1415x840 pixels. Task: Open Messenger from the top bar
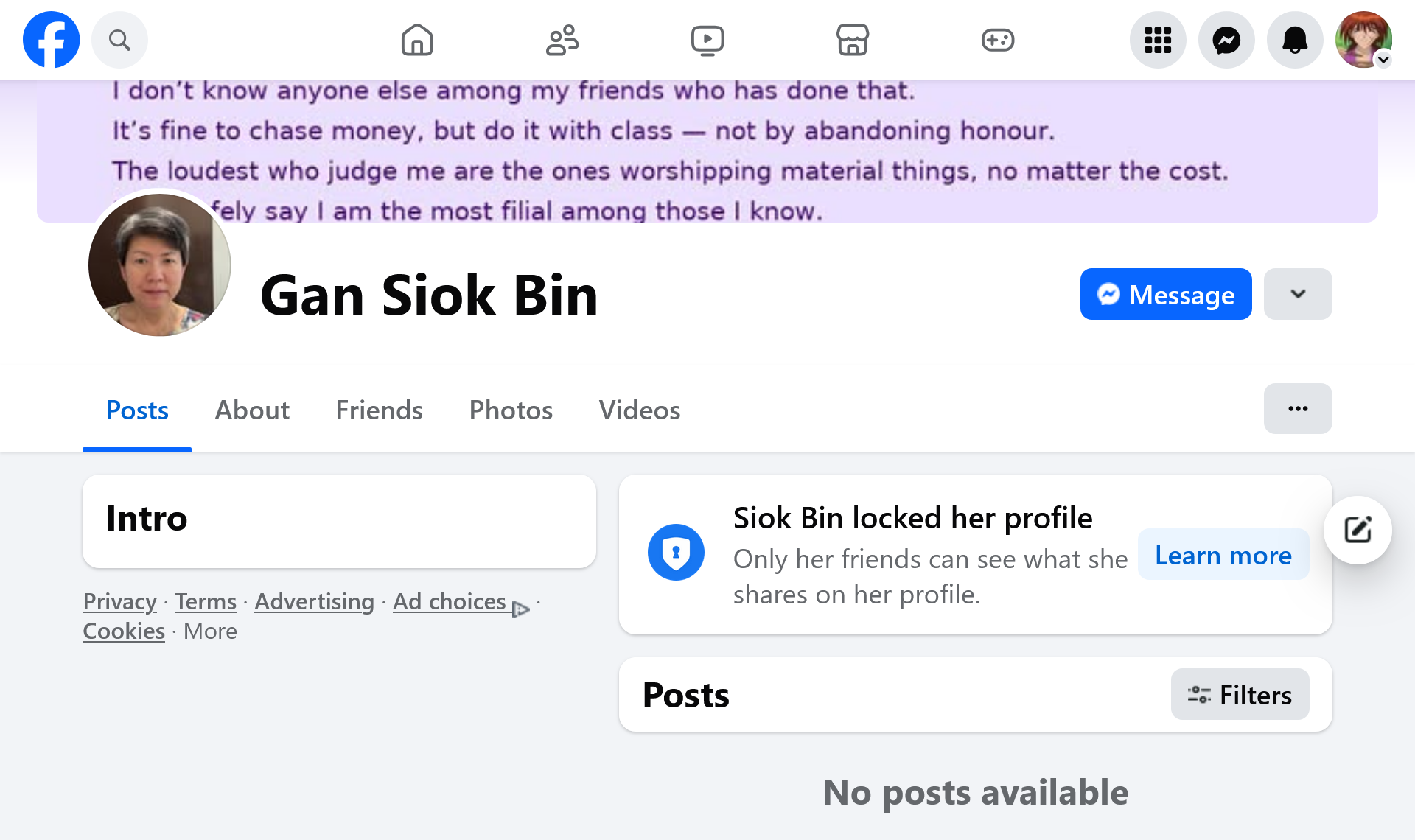tap(1226, 40)
